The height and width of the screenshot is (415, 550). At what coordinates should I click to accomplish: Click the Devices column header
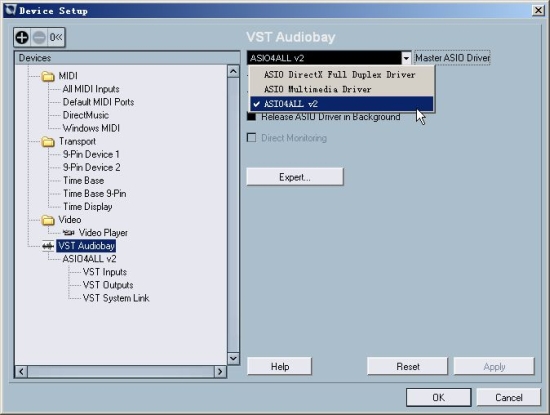[127, 58]
